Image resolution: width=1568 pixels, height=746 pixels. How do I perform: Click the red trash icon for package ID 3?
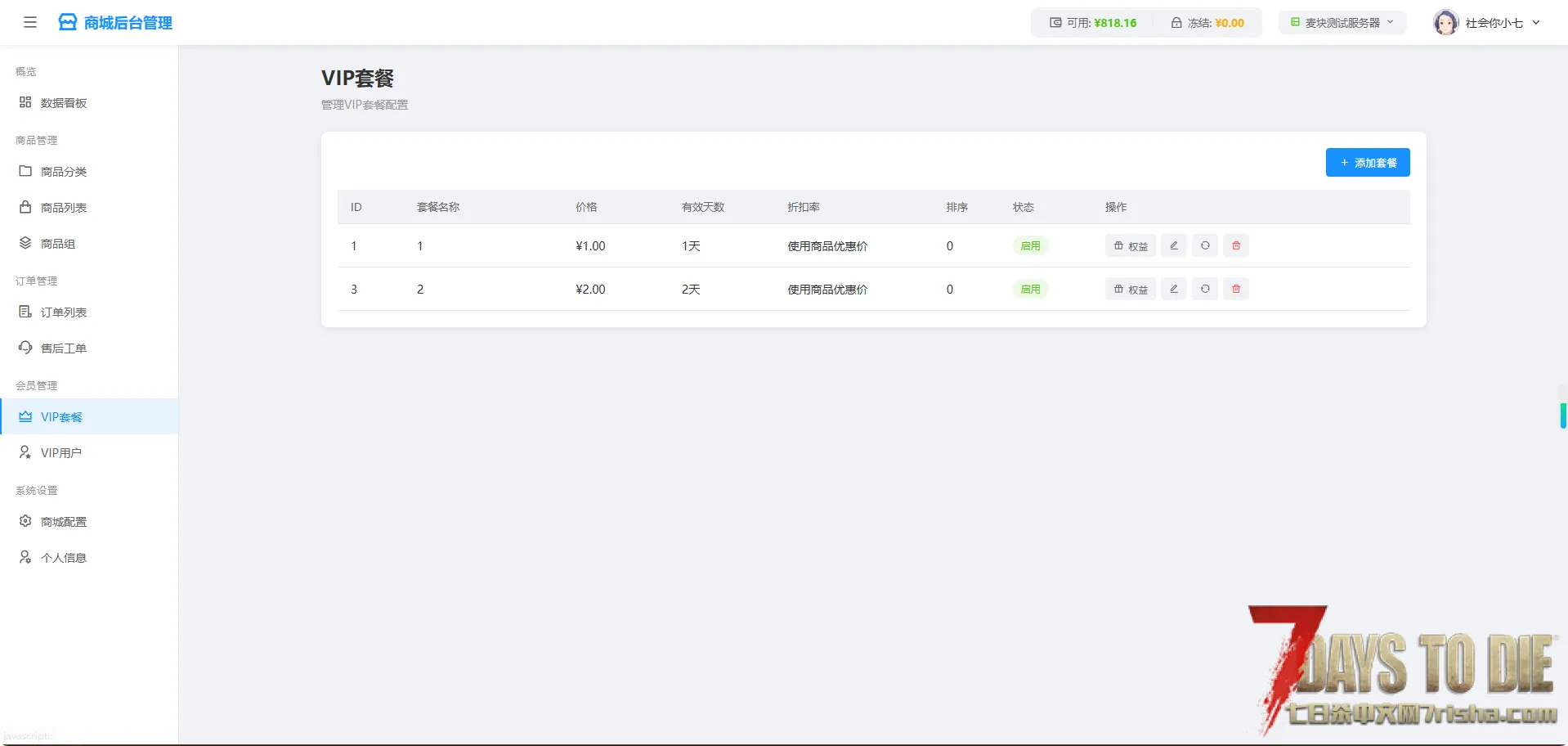pos(1235,289)
